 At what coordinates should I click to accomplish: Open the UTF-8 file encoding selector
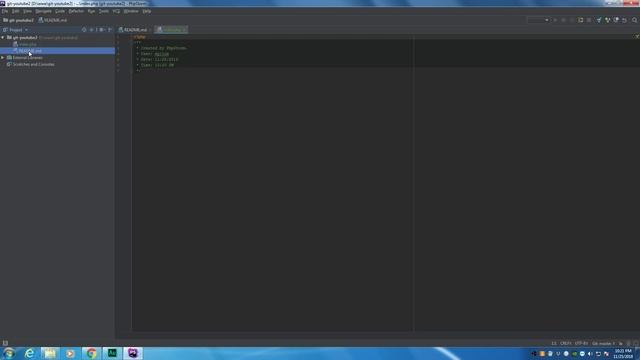(x=581, y=344)
